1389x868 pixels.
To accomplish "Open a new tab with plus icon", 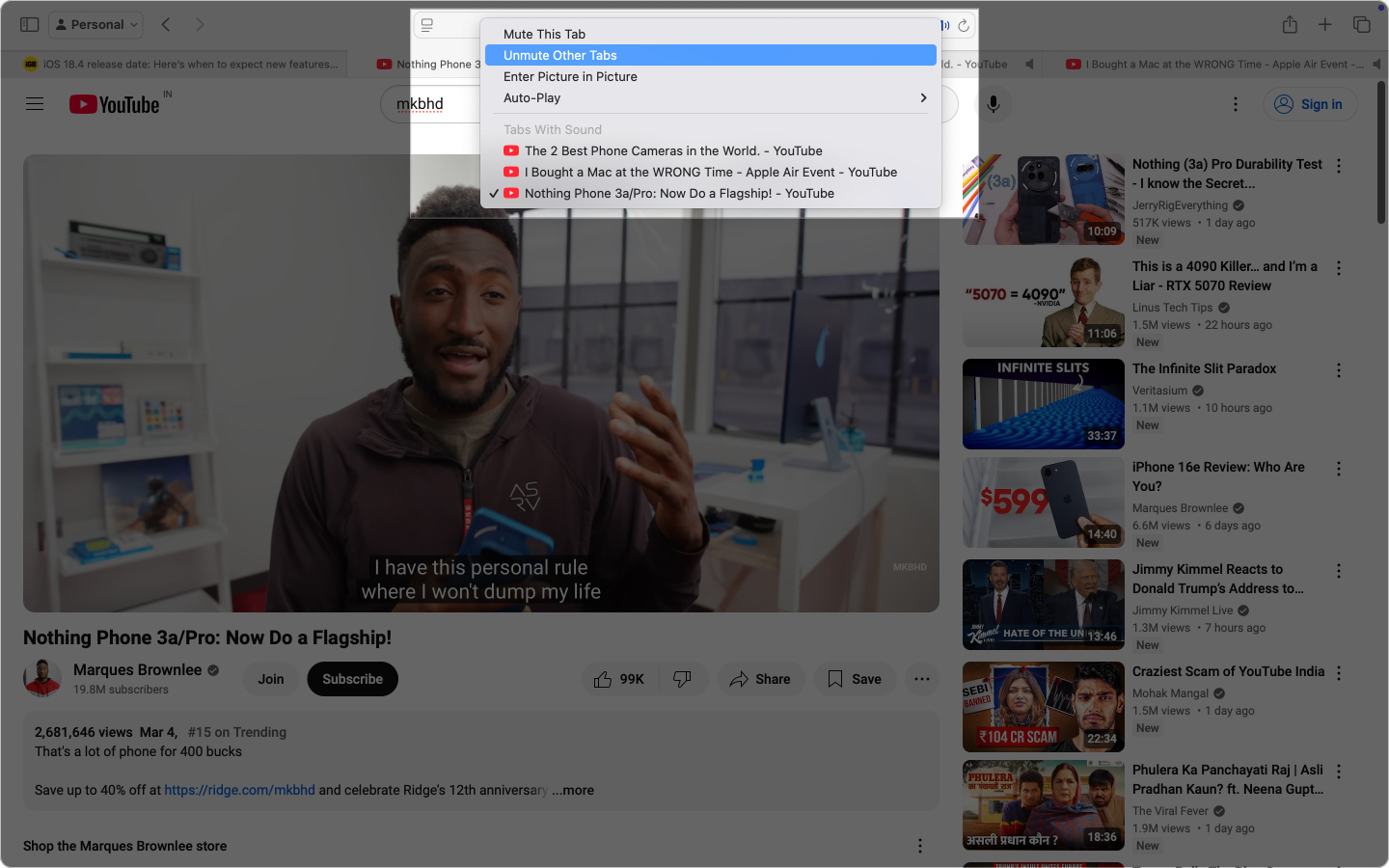I will [1325, 24].
